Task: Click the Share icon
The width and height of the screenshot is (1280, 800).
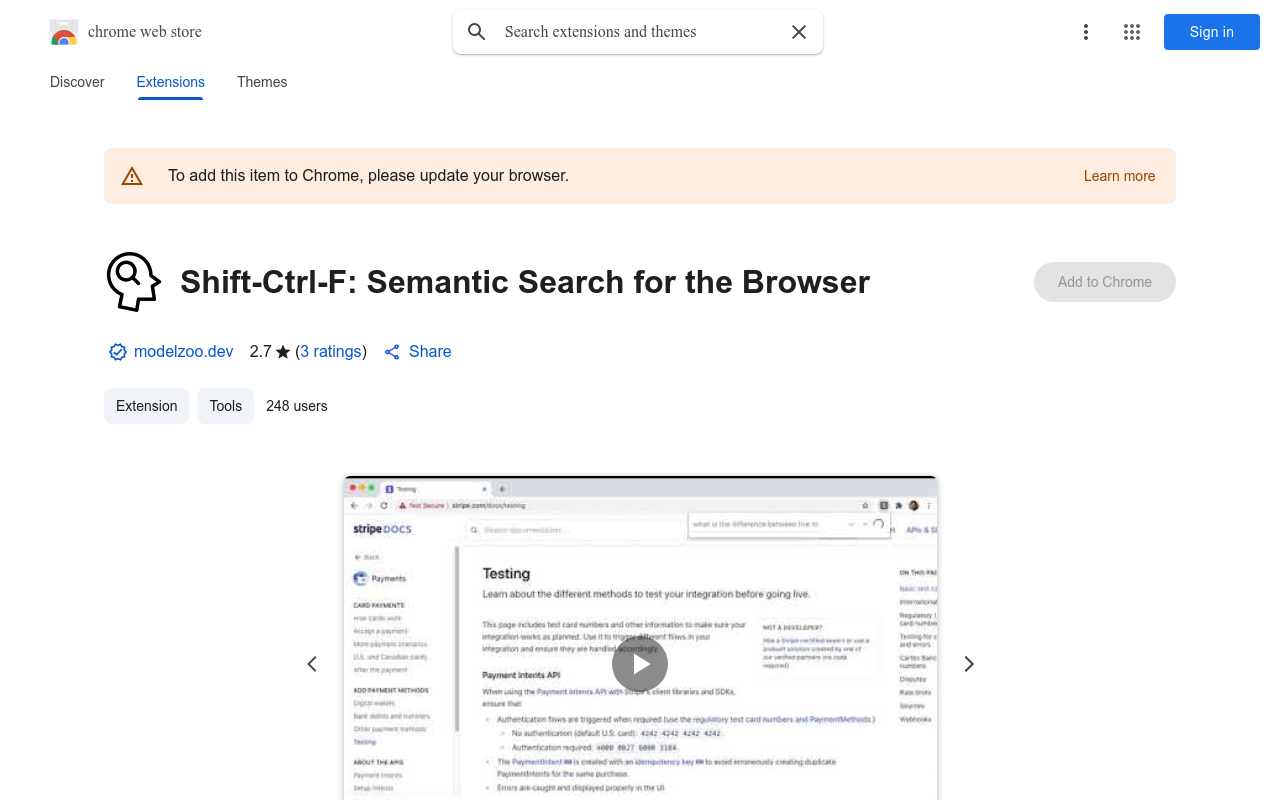Action: coord(392,352)
